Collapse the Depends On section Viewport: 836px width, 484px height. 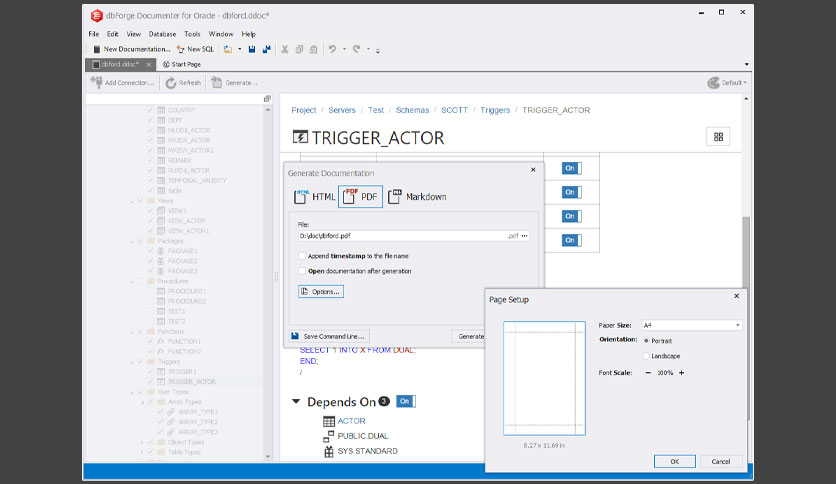[296, 401]
